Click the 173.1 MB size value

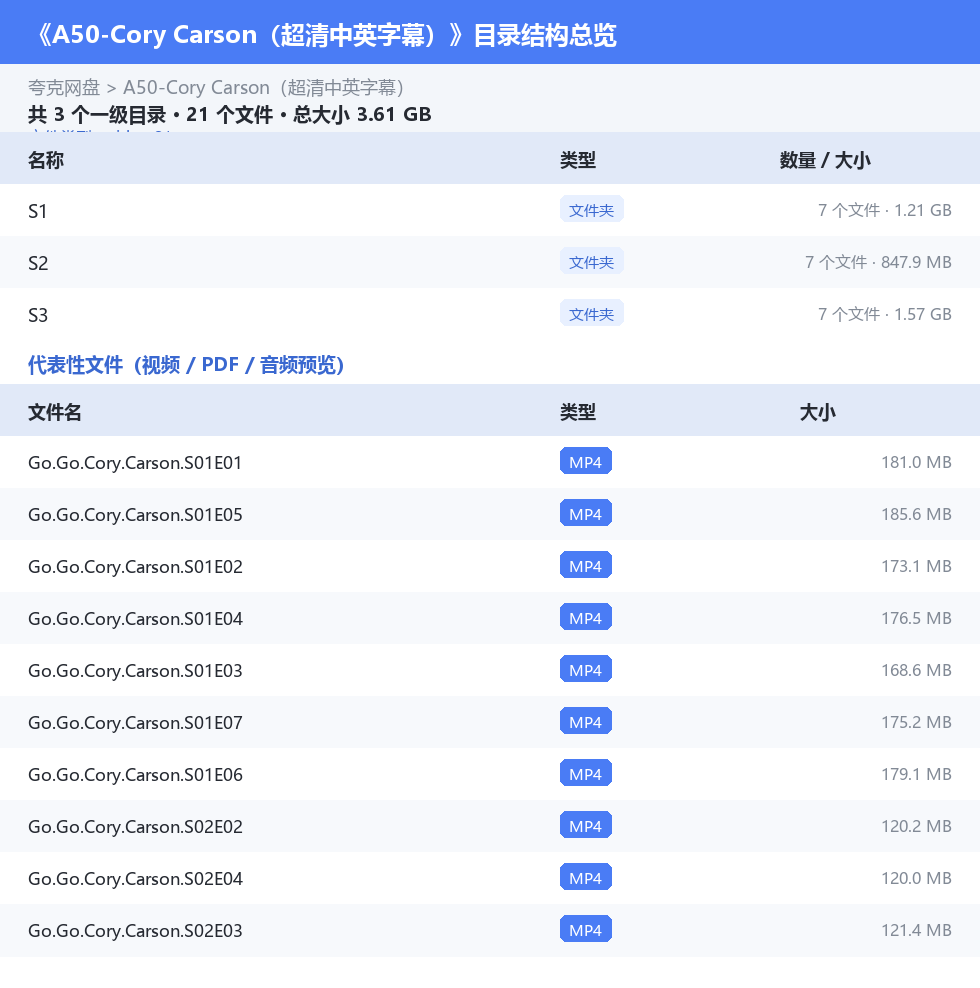(x=916, y=566)
